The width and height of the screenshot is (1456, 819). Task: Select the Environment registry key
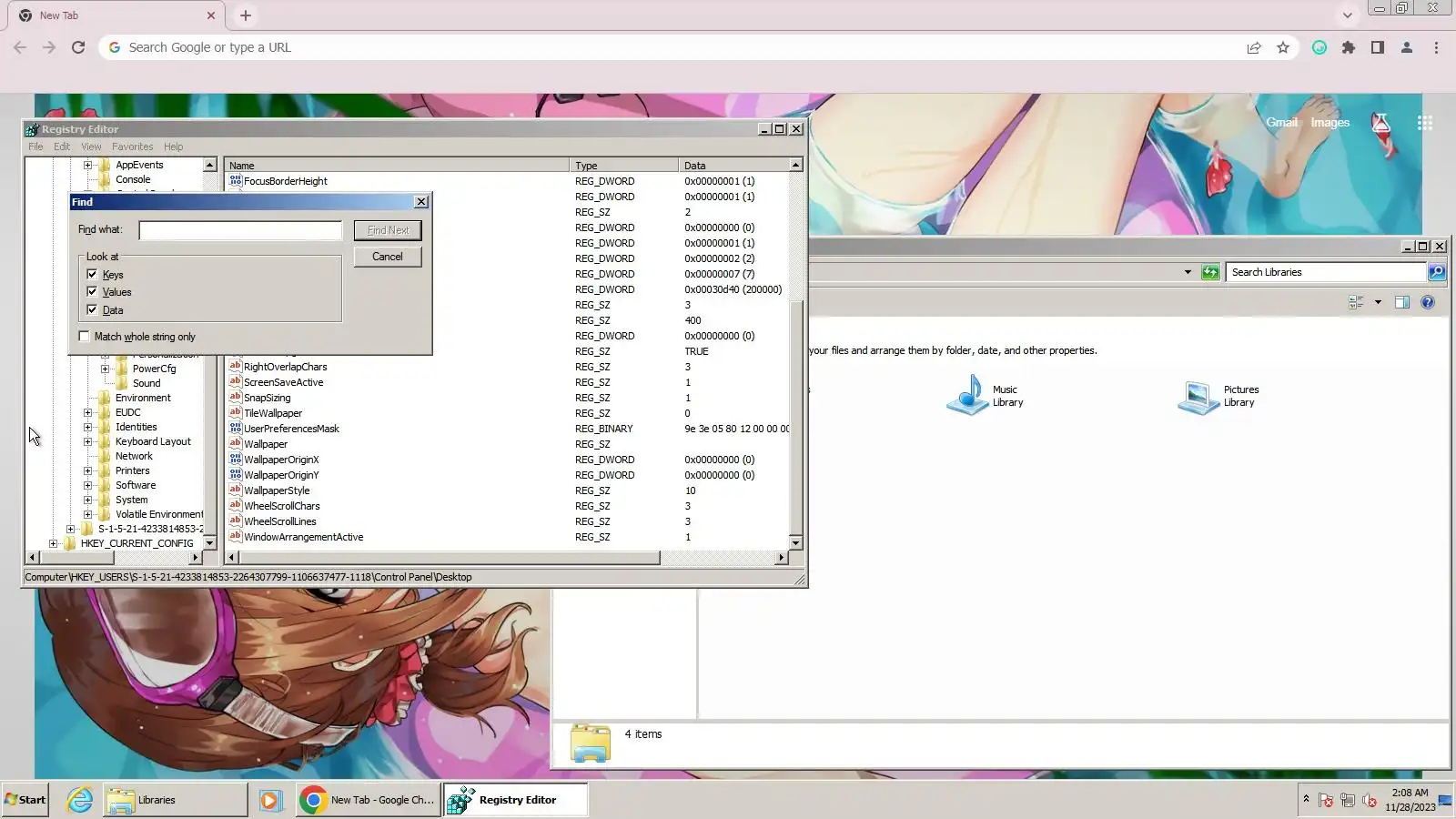pos(143,398)
